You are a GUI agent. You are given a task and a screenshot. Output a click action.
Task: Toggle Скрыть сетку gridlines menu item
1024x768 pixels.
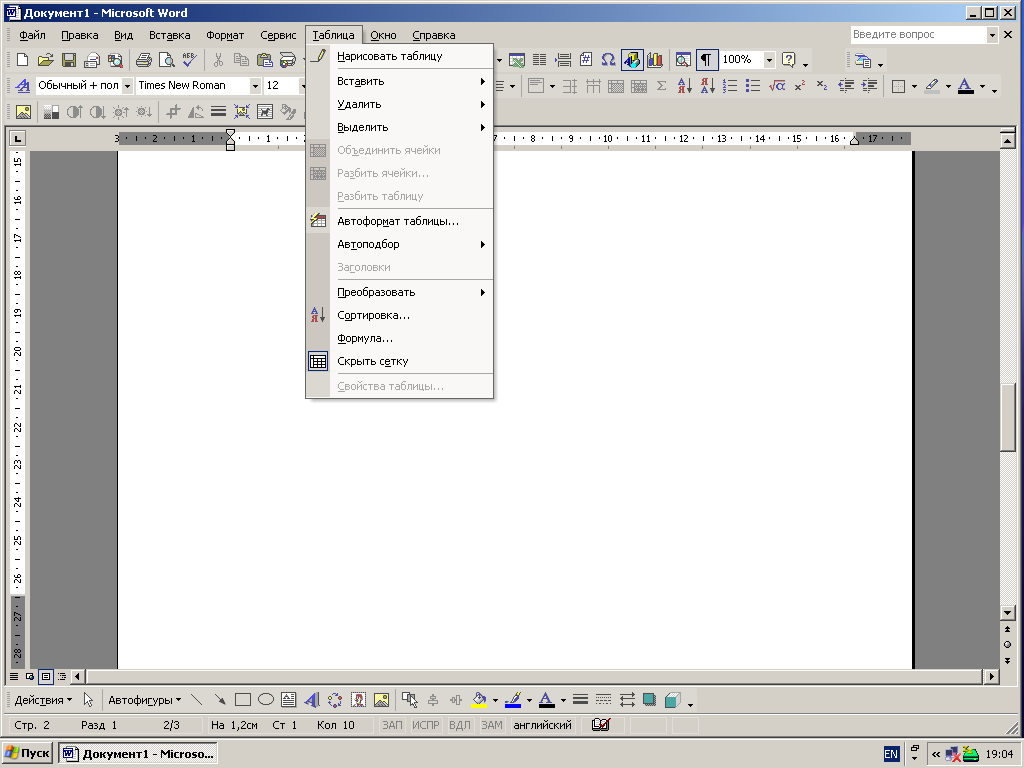399,361
